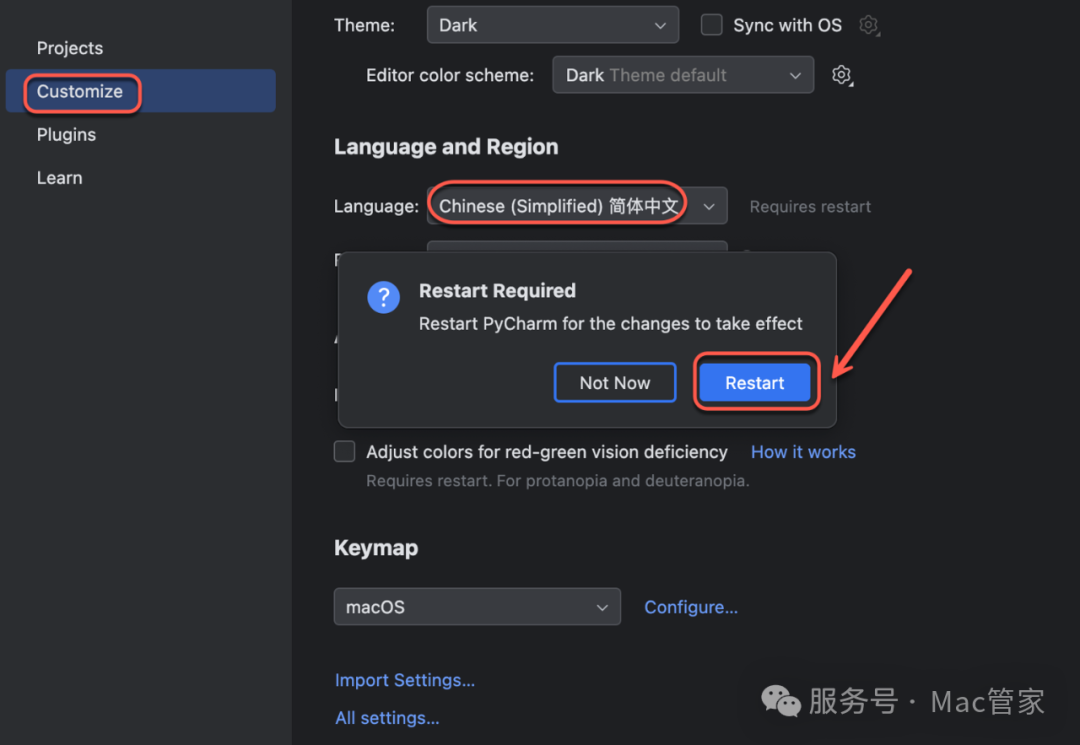Choose Not Now in the restart dialog
This screenshot has height=745, width=1080.
tap(615, 383)
